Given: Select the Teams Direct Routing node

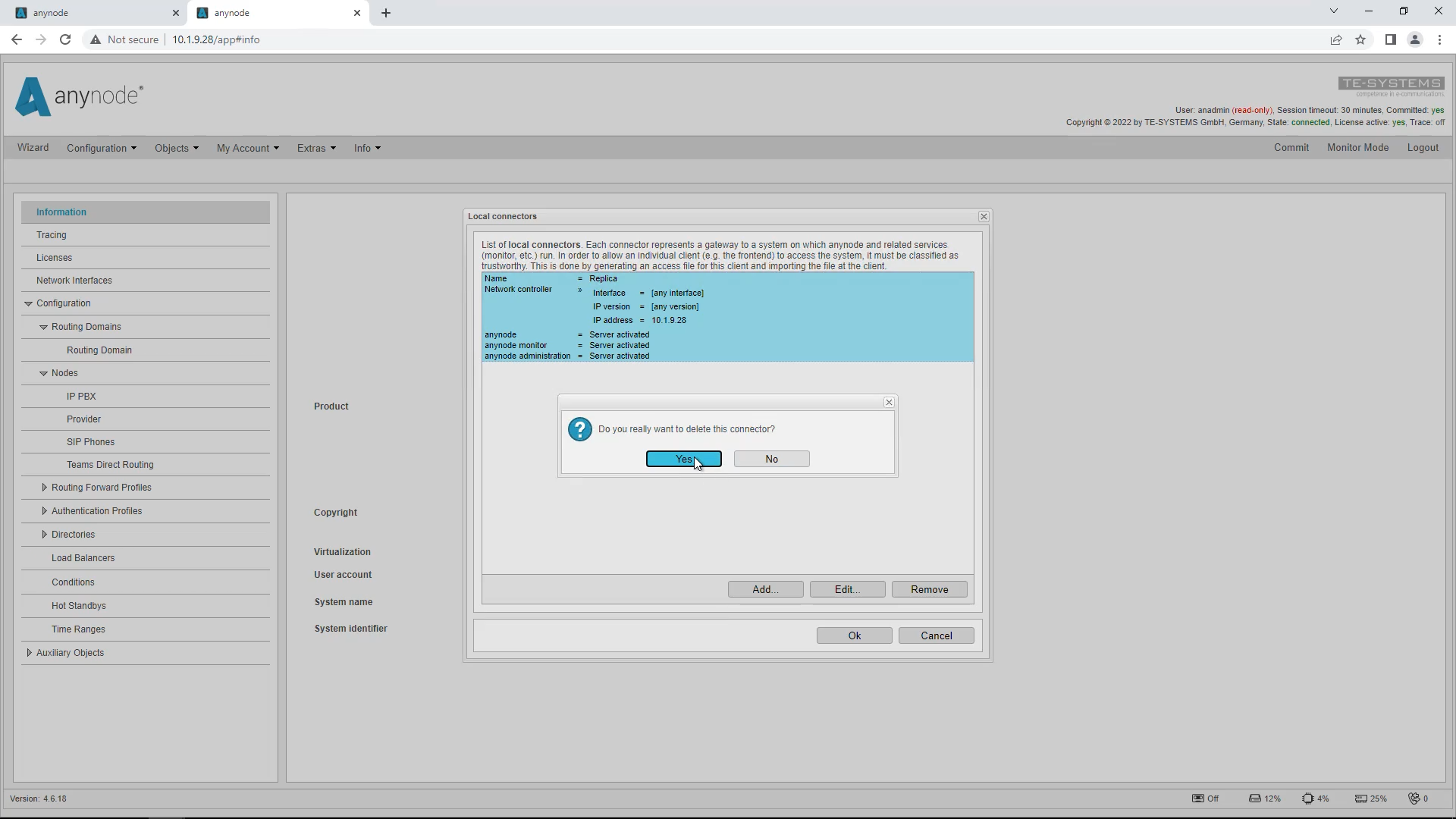Looking at the screenshot, I should 146,465.
